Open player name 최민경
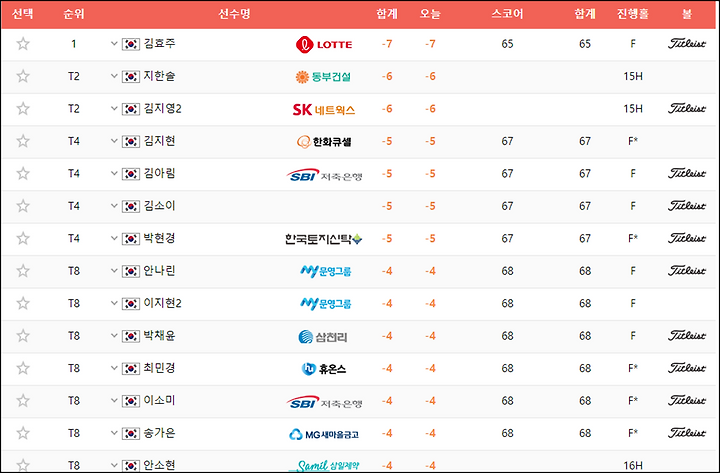 point(159,368)
